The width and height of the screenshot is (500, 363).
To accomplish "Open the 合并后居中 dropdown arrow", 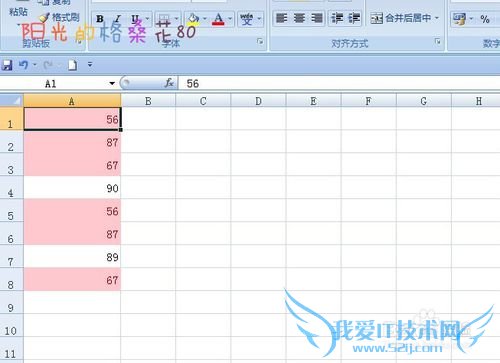I will 437,18.
